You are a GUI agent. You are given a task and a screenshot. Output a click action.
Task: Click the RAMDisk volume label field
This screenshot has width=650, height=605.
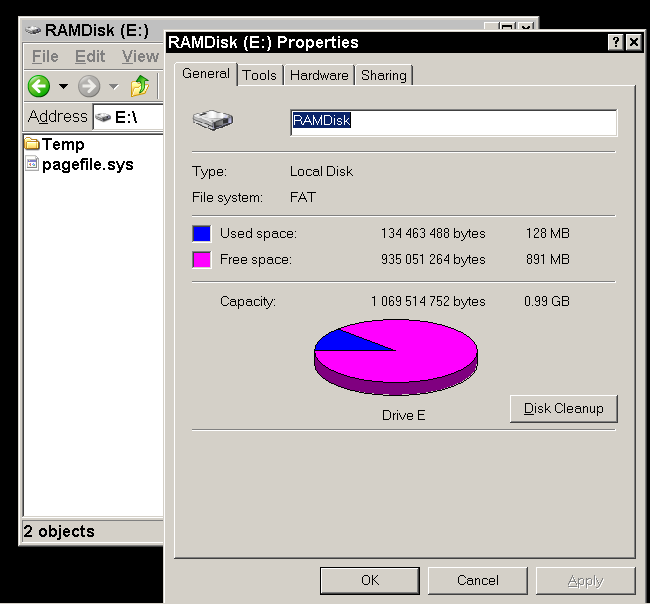pos(454,122)
